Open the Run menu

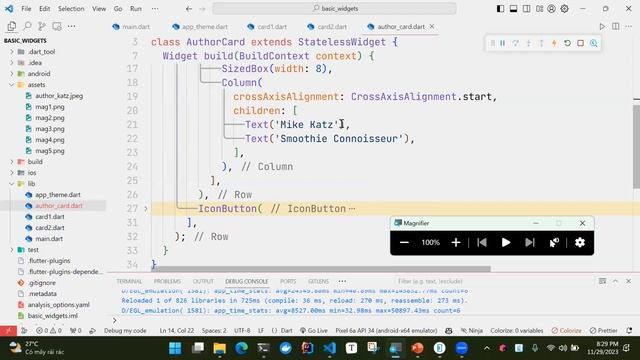click(x=136, y=9)
